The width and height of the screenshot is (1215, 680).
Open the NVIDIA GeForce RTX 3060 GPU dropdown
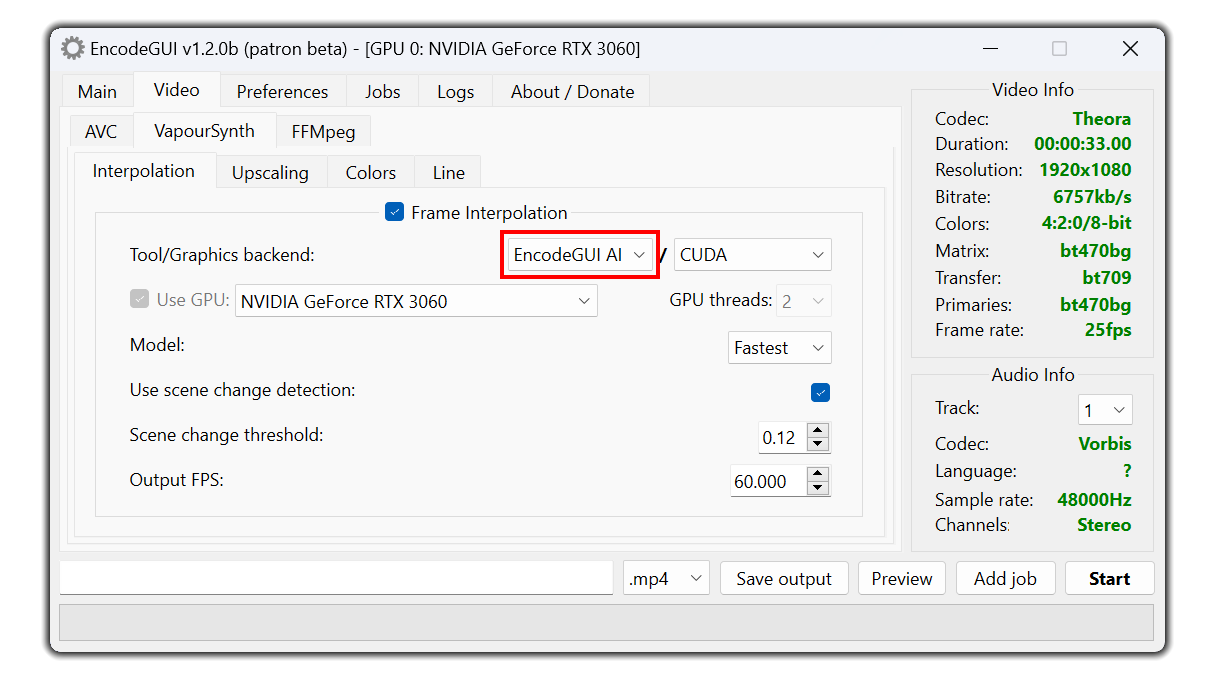click(x=416, y=301)
